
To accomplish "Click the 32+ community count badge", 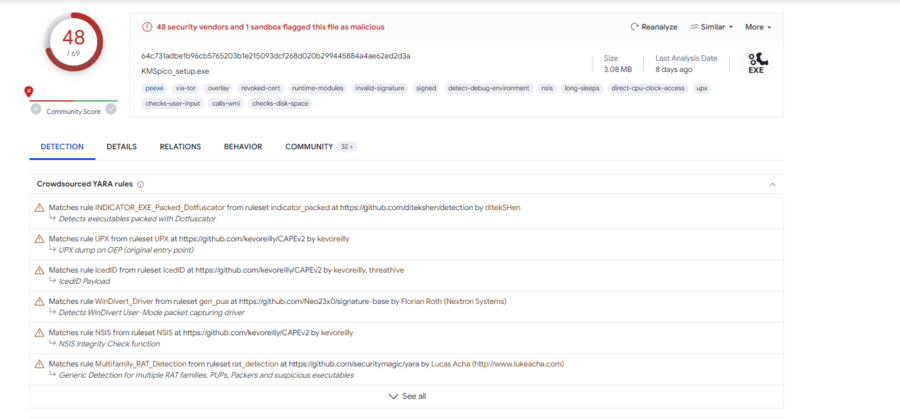I will point(347,147).
